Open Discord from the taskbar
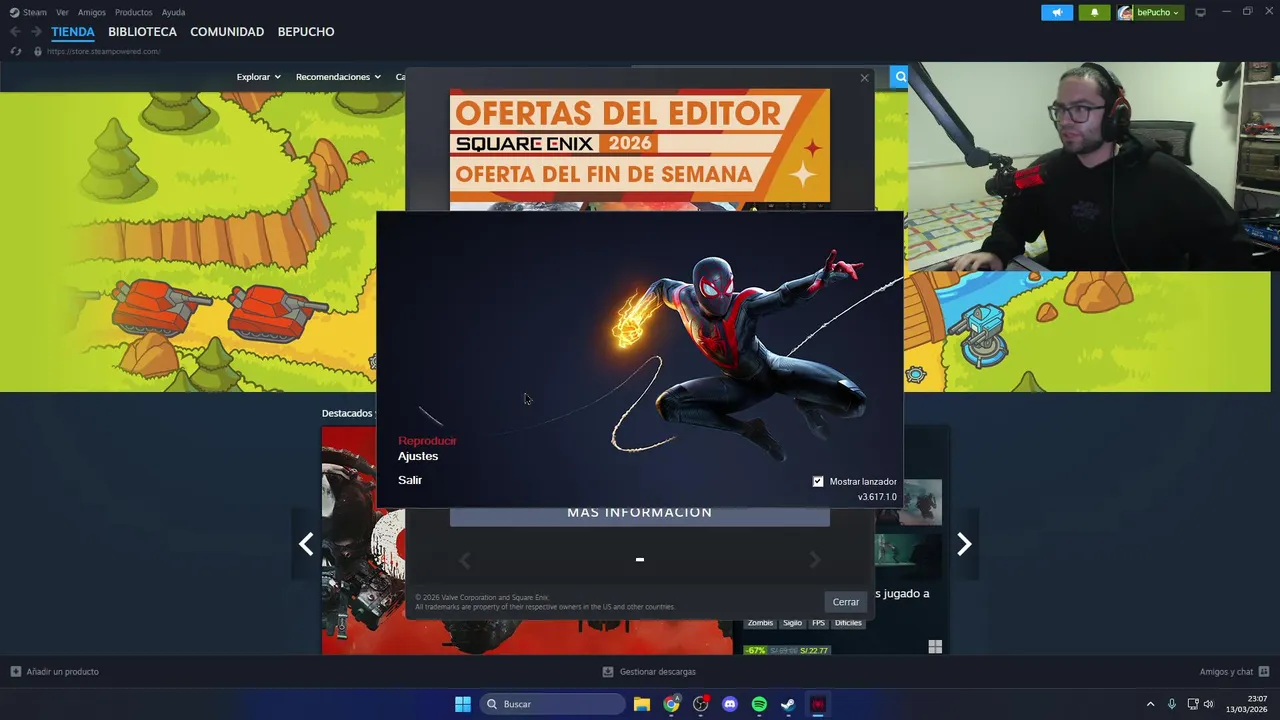 pyautogui.click(x=730, y=704)
